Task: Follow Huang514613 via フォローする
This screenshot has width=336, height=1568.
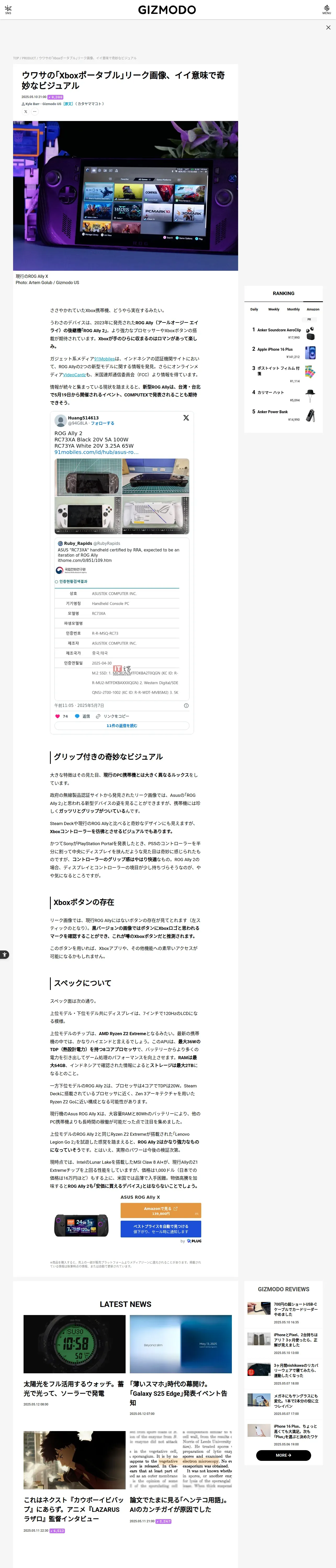Action: click(102, 423)
